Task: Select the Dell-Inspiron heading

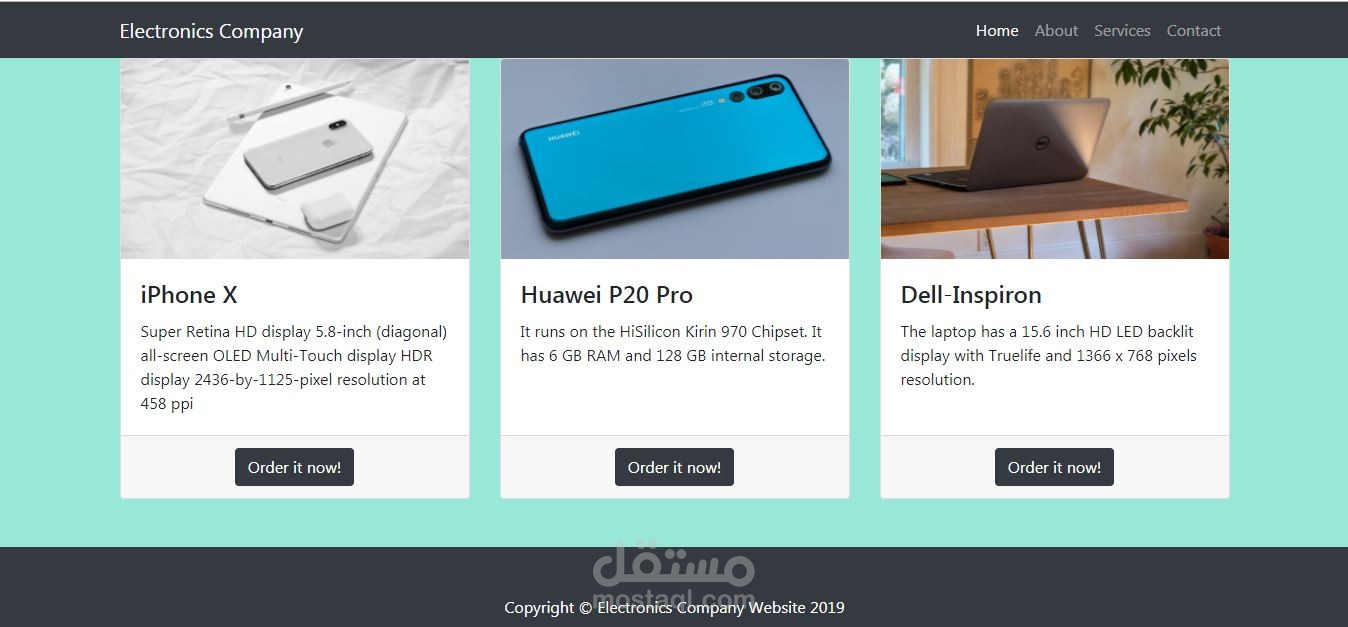Action: tap(971, 295)
